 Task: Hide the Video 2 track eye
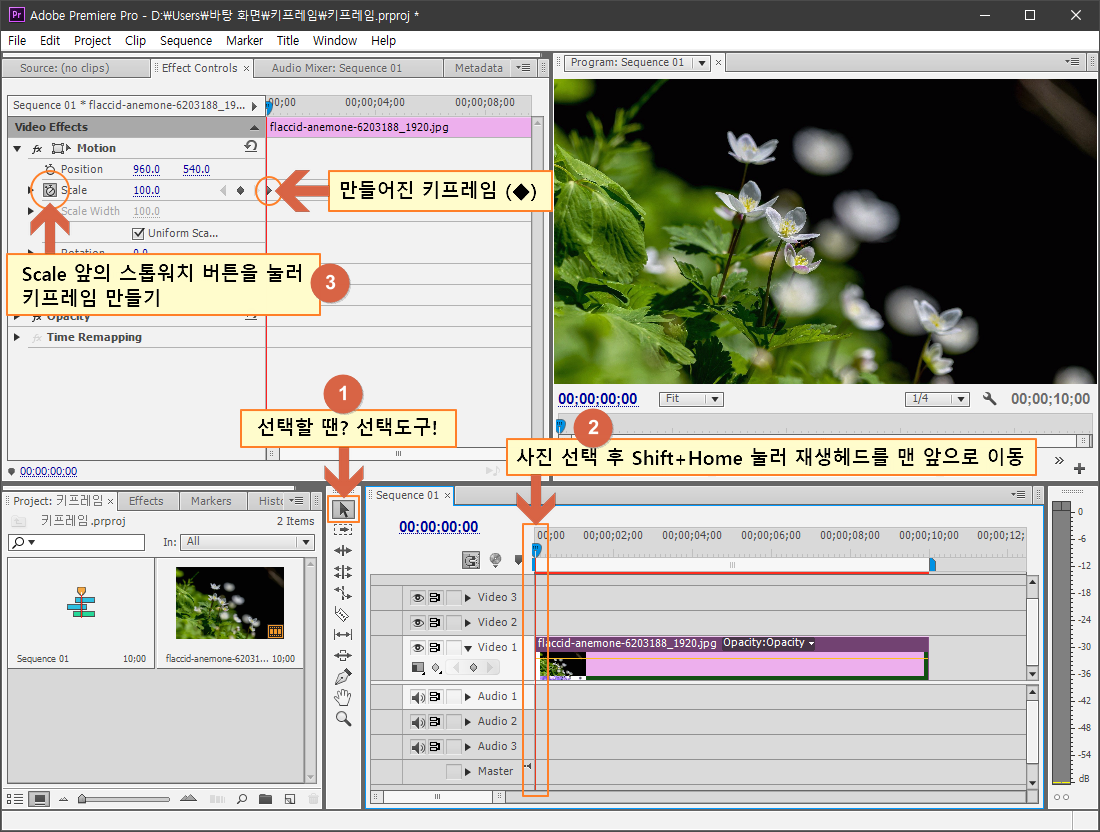pos(417,622)
